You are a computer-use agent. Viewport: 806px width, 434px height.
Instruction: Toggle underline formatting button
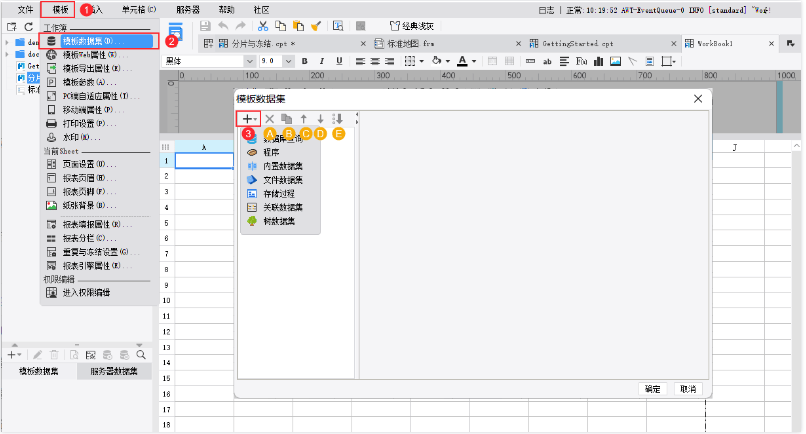point(336,61)
